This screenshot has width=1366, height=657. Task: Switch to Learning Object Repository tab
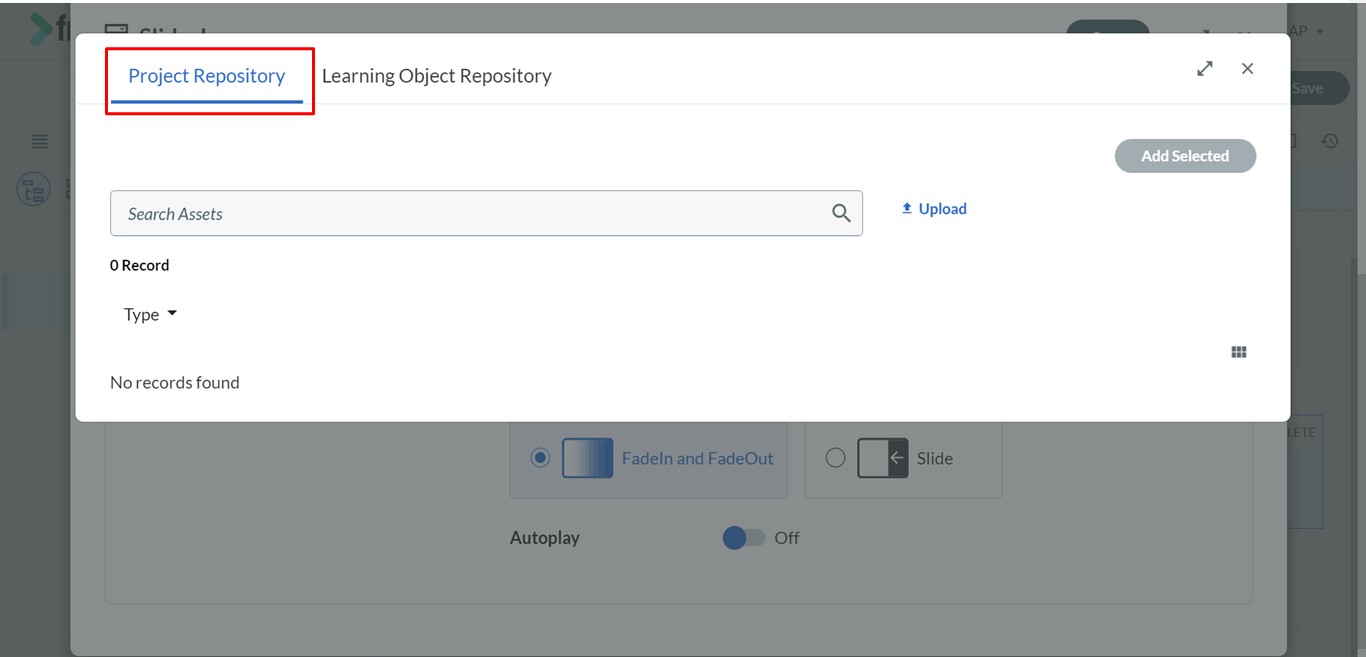point(436,76)
